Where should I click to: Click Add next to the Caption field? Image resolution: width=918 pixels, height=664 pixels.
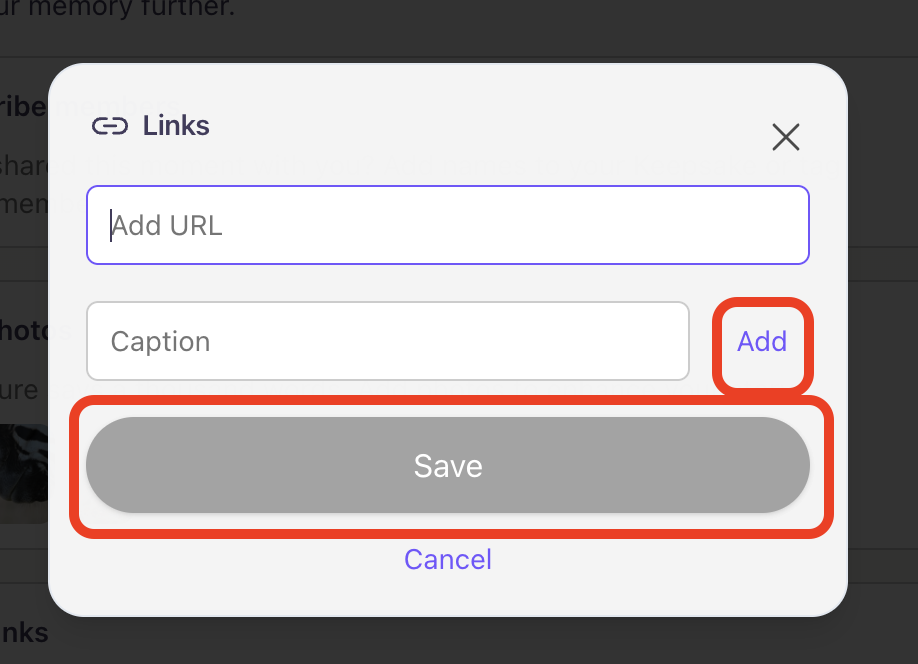coord(762,342)
